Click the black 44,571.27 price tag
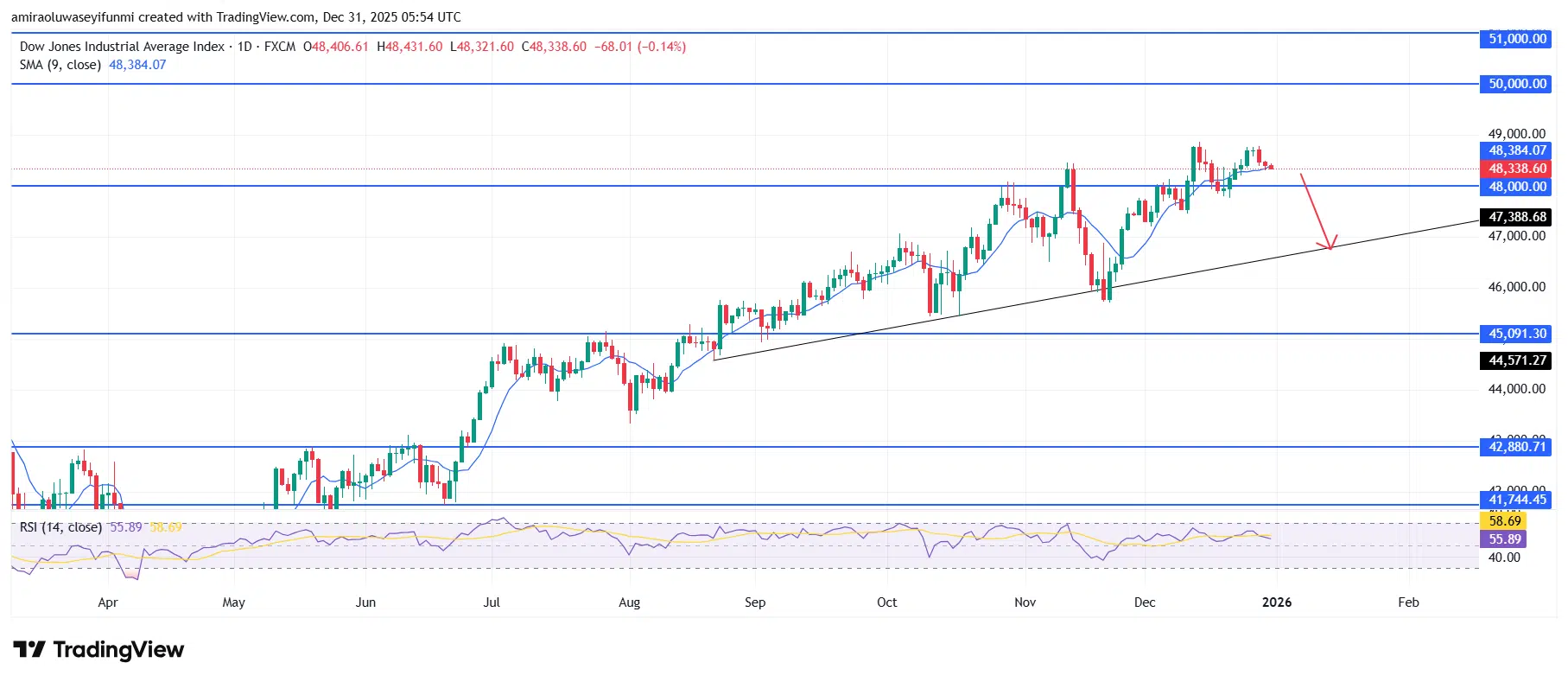Viewport: 1568px width, 682px height. [x=1517, y=360]
